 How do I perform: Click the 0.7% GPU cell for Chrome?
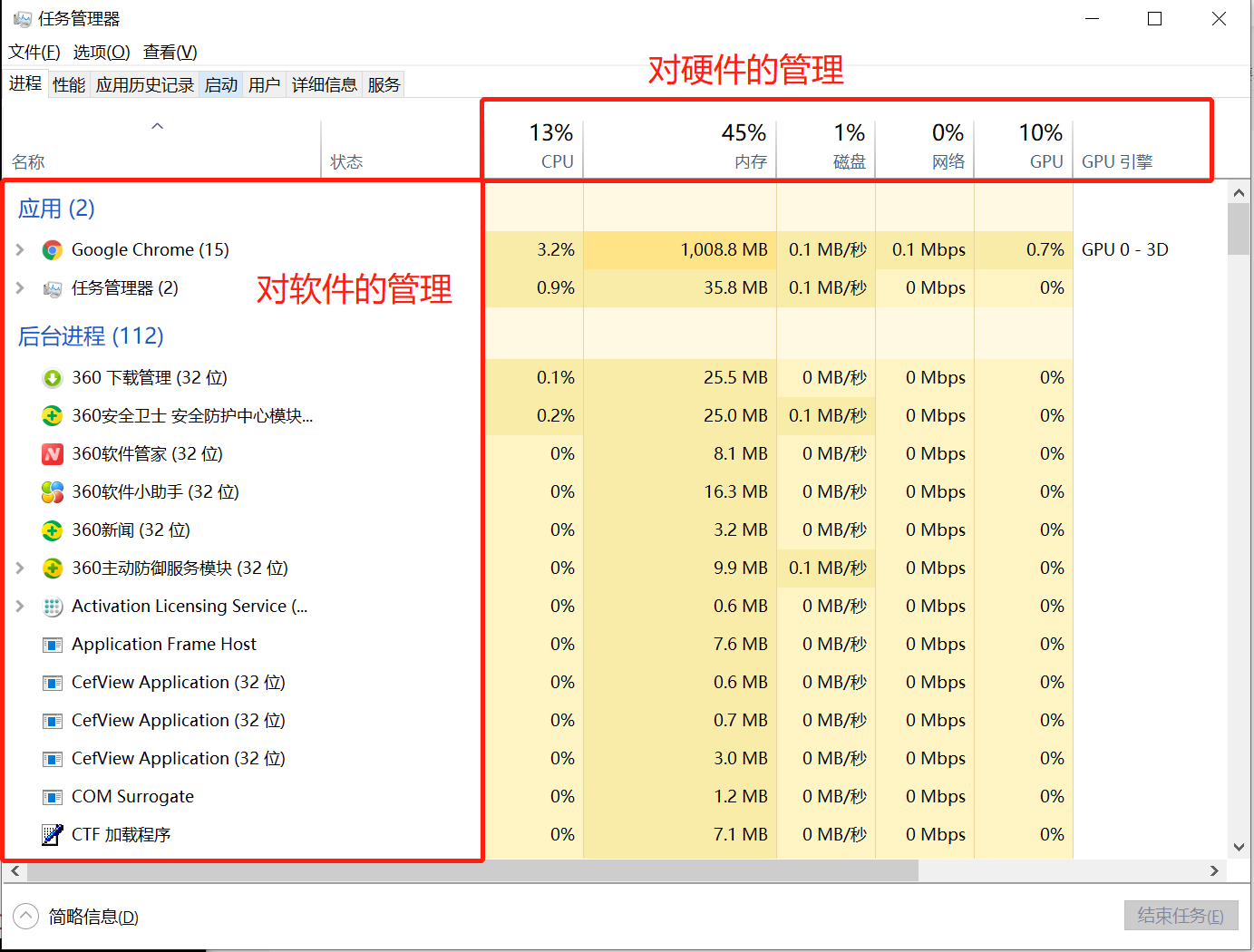(x=1024, y=249)
